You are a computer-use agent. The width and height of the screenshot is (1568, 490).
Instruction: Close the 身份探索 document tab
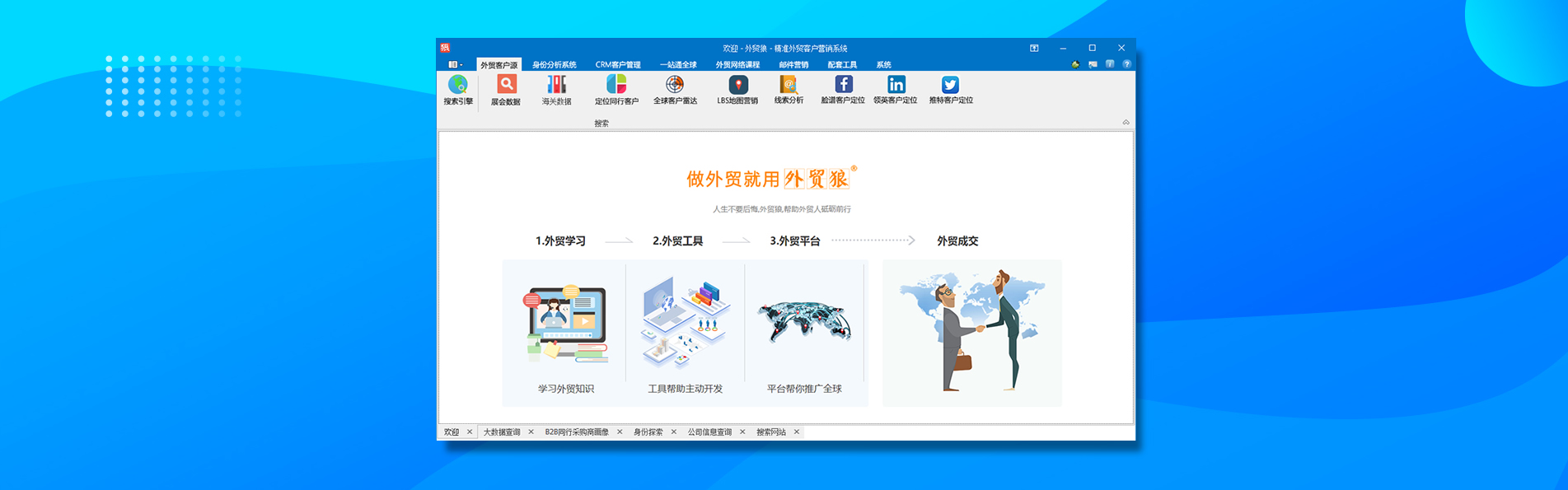[673, 432]
